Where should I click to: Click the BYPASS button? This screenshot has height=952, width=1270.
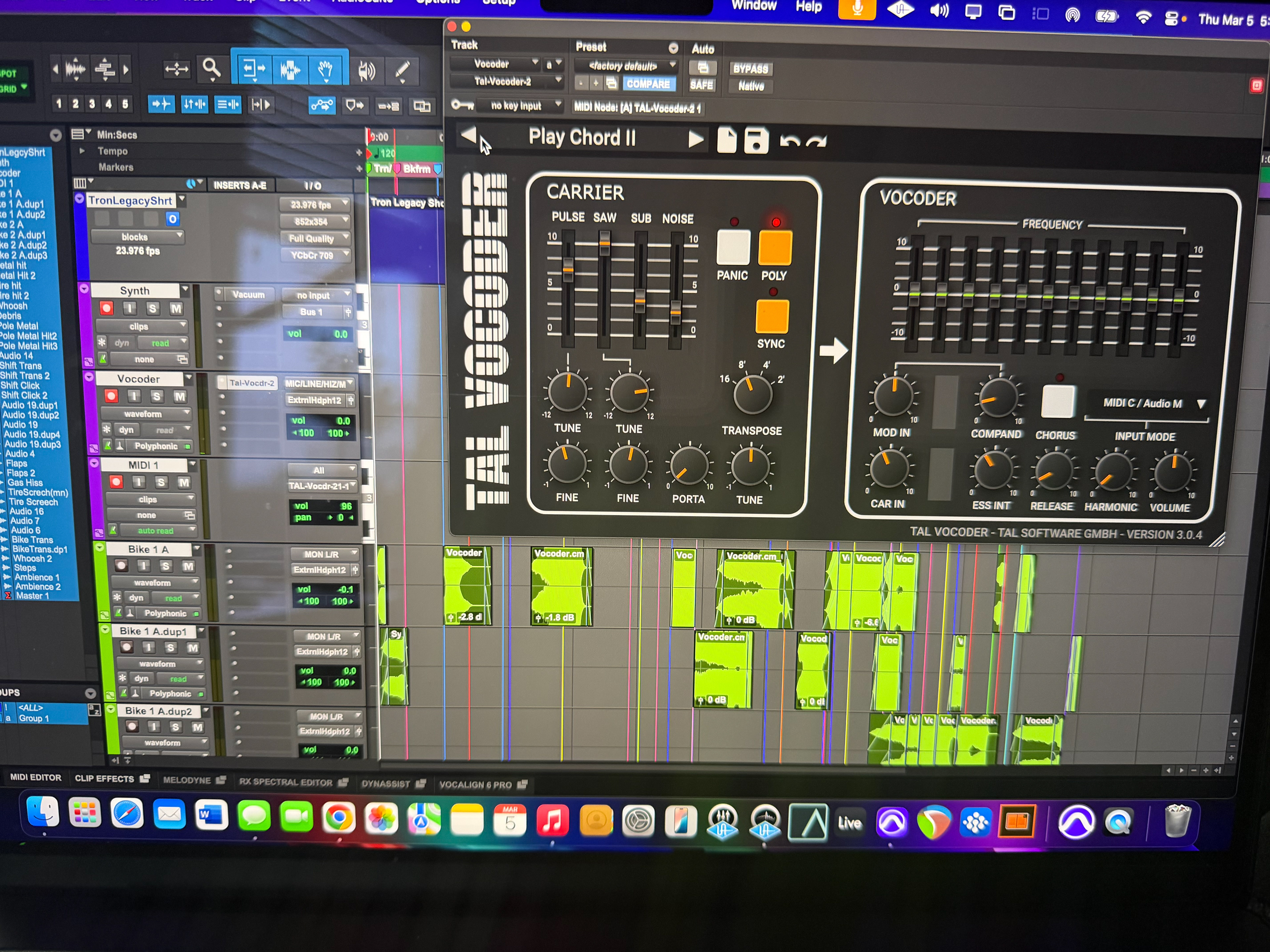750,69
